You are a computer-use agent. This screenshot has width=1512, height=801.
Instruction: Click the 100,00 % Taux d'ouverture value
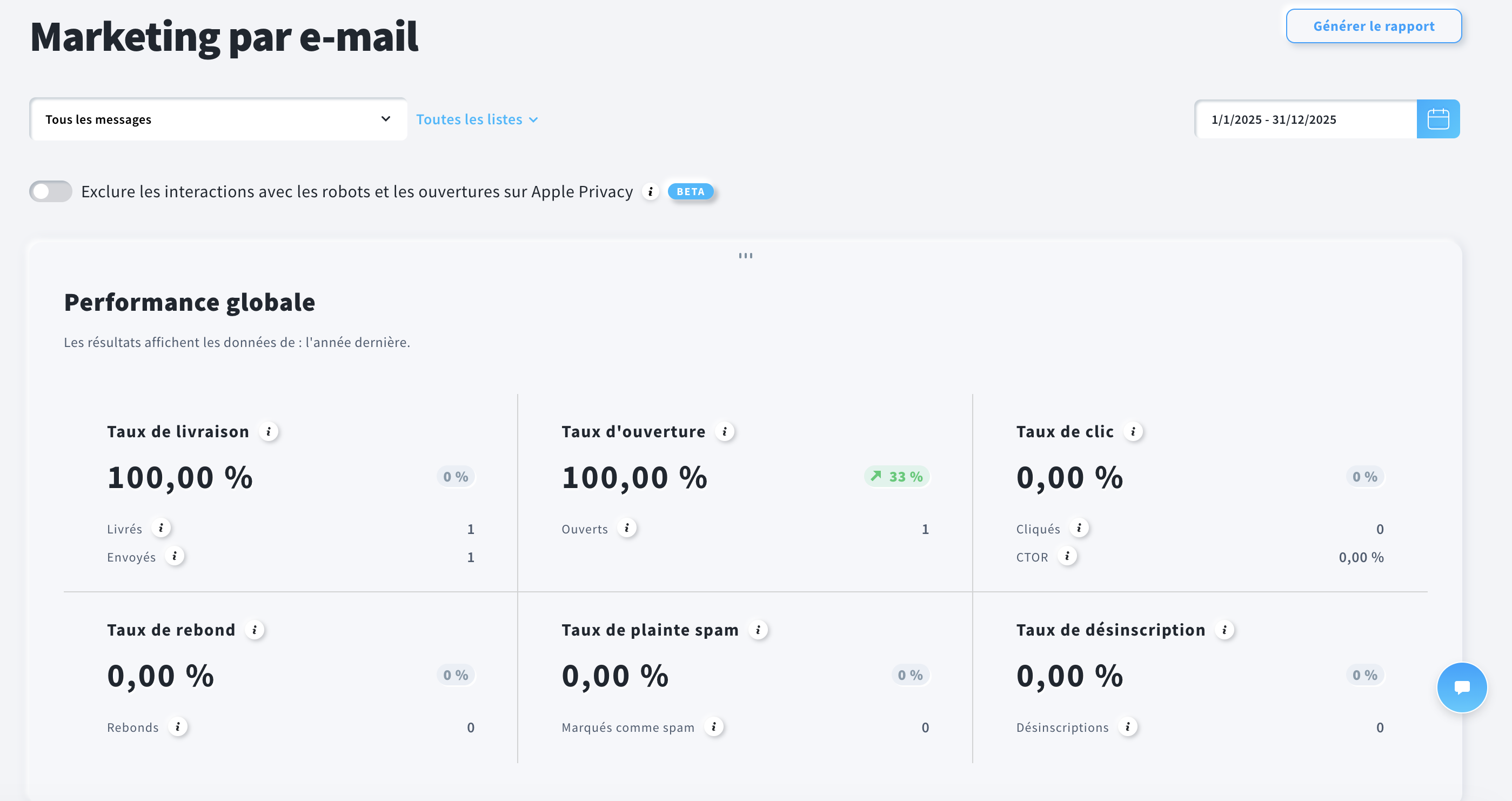pos(634,477)
